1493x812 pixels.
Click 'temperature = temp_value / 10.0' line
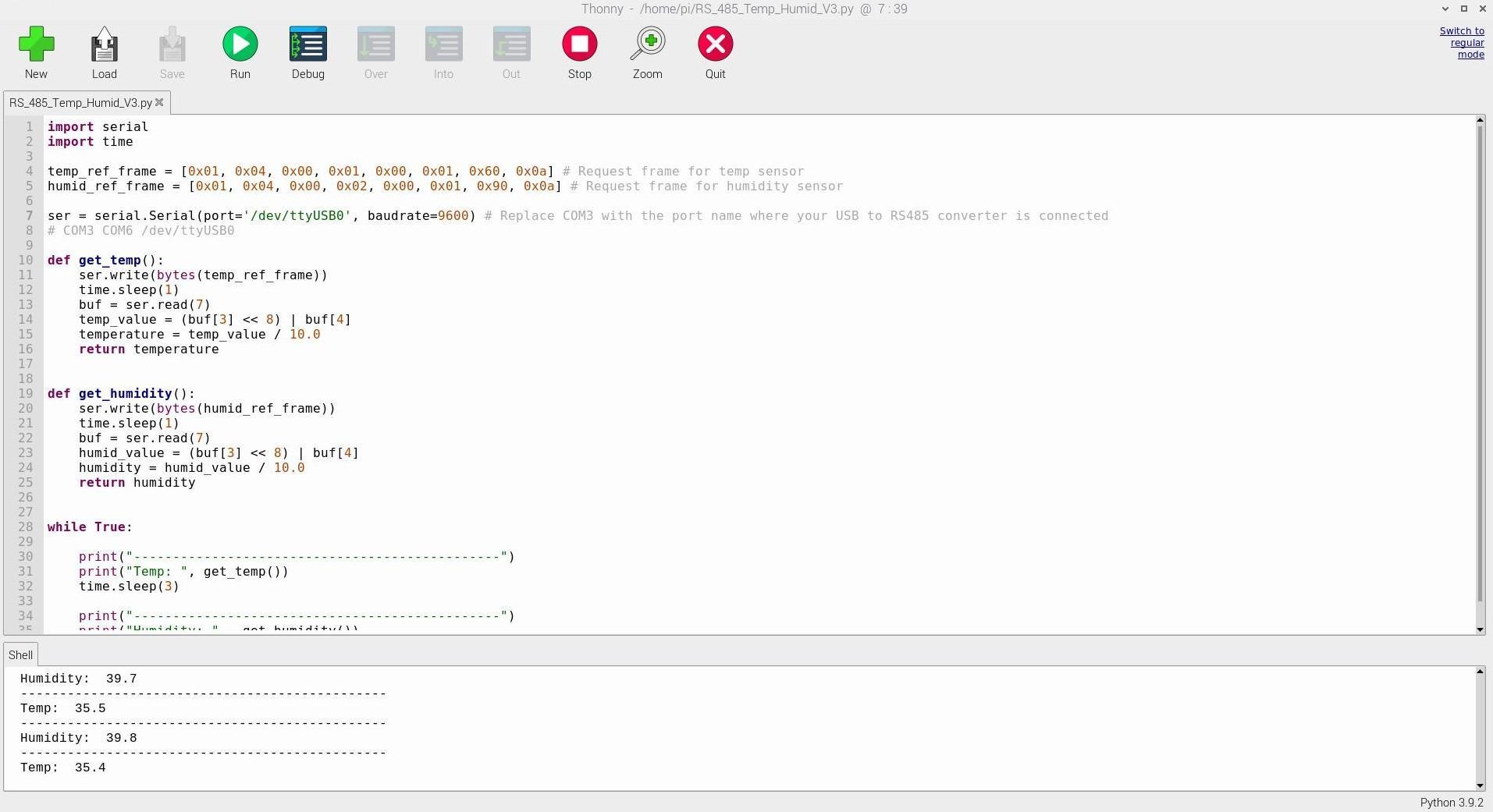coord(199,334)
